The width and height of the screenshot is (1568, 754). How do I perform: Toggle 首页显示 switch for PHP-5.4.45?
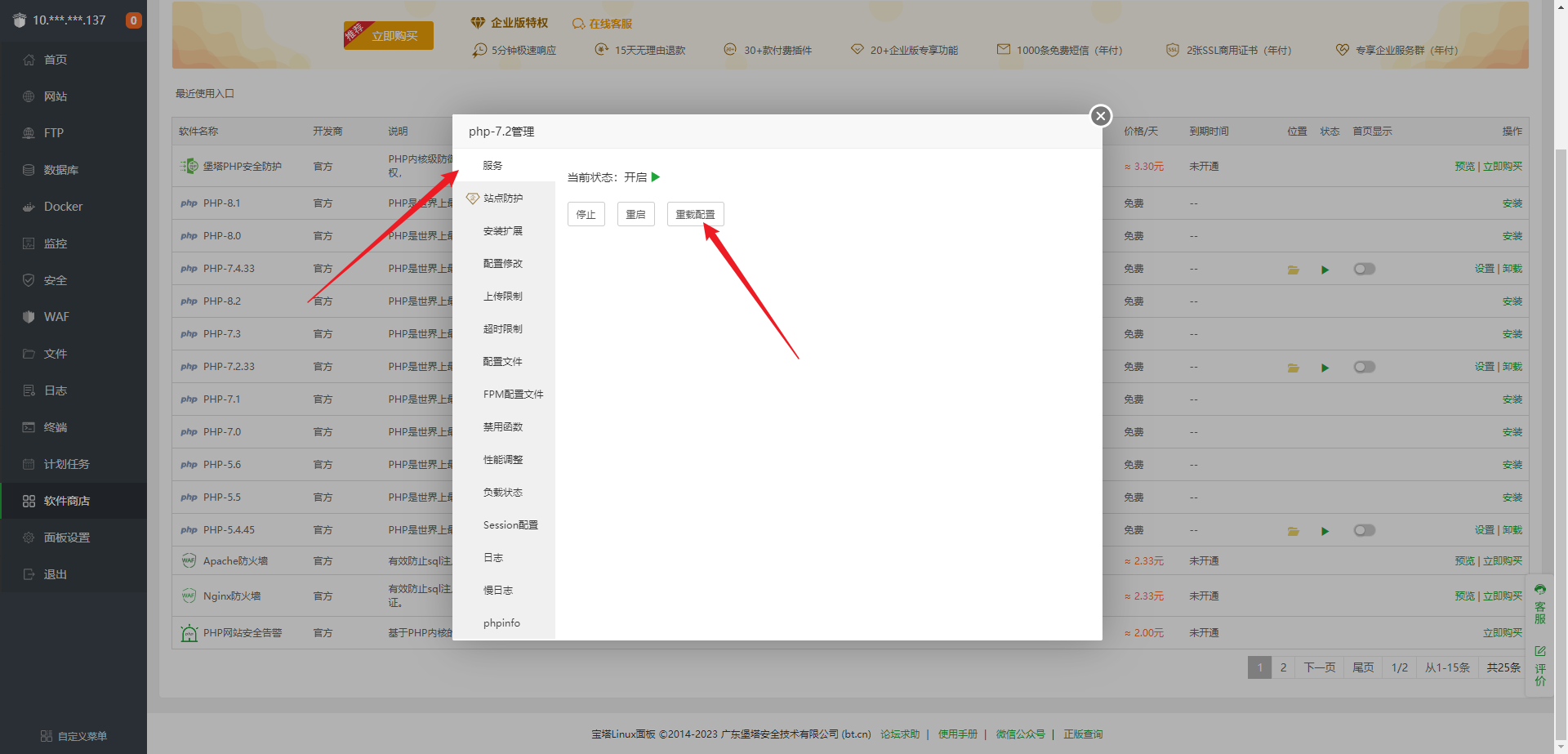[x=1365, y=530]
